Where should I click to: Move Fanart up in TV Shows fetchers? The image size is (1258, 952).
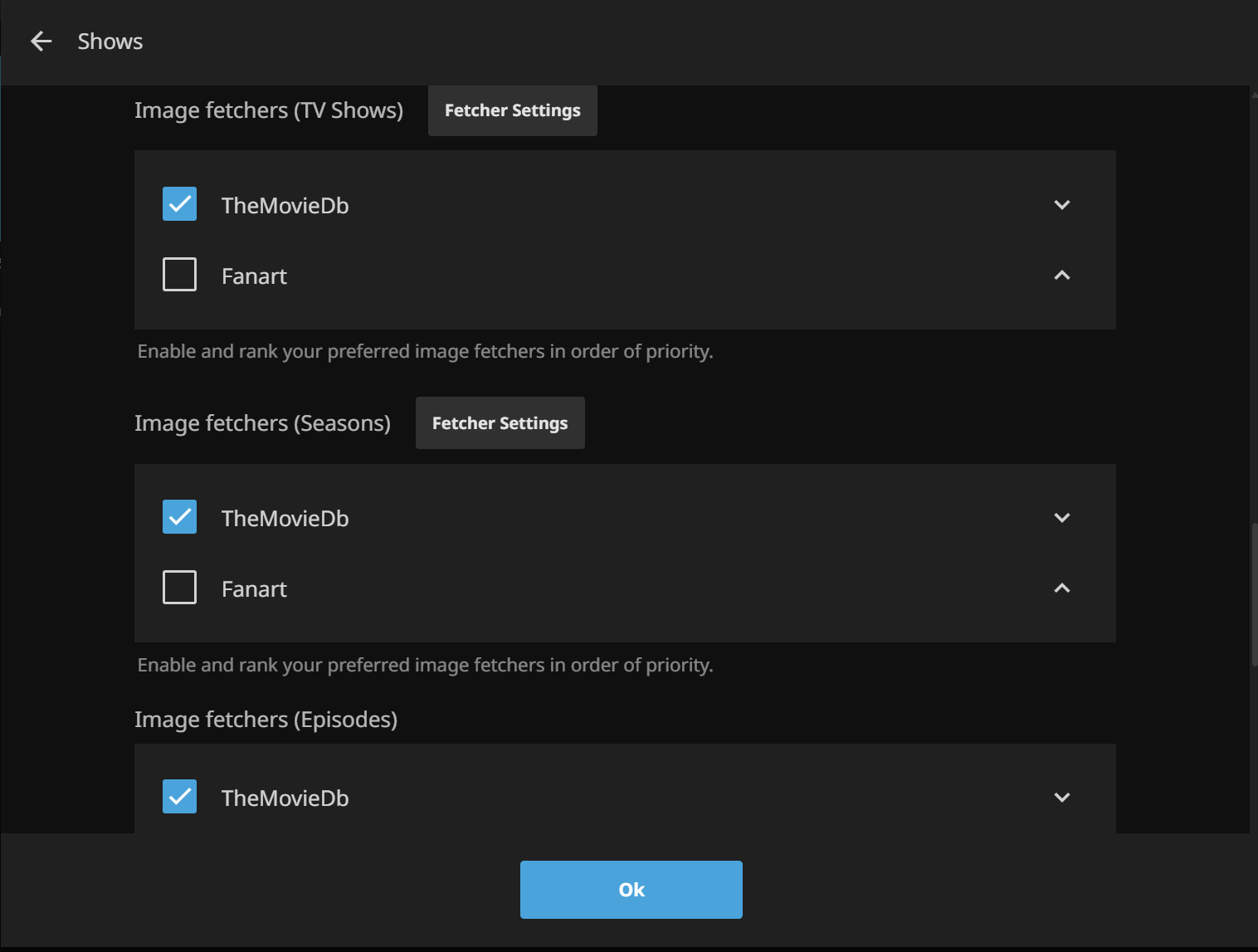pyautogui.click(x=1061, y=276)
